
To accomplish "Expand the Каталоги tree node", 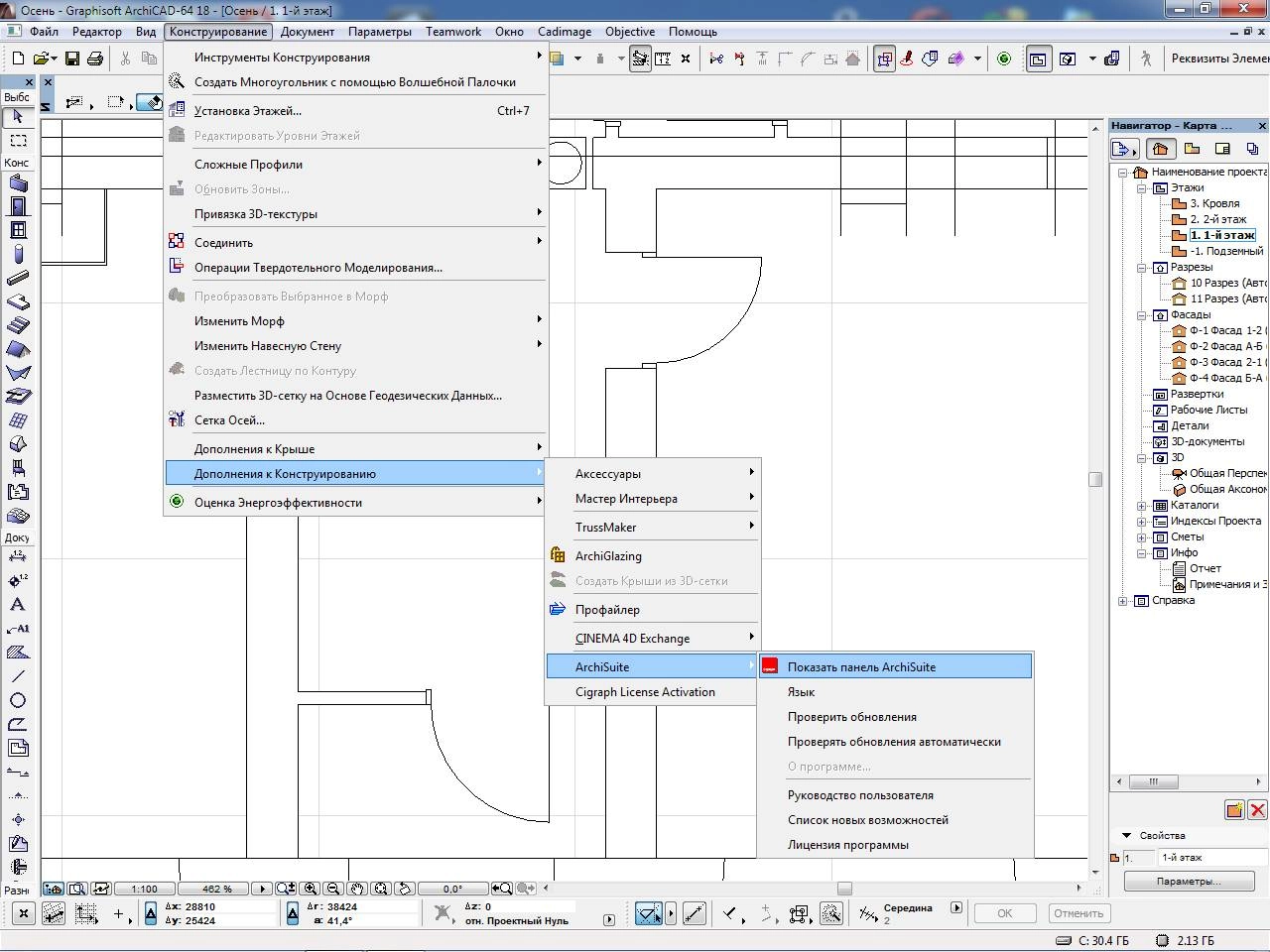I will click(1142, 506).
